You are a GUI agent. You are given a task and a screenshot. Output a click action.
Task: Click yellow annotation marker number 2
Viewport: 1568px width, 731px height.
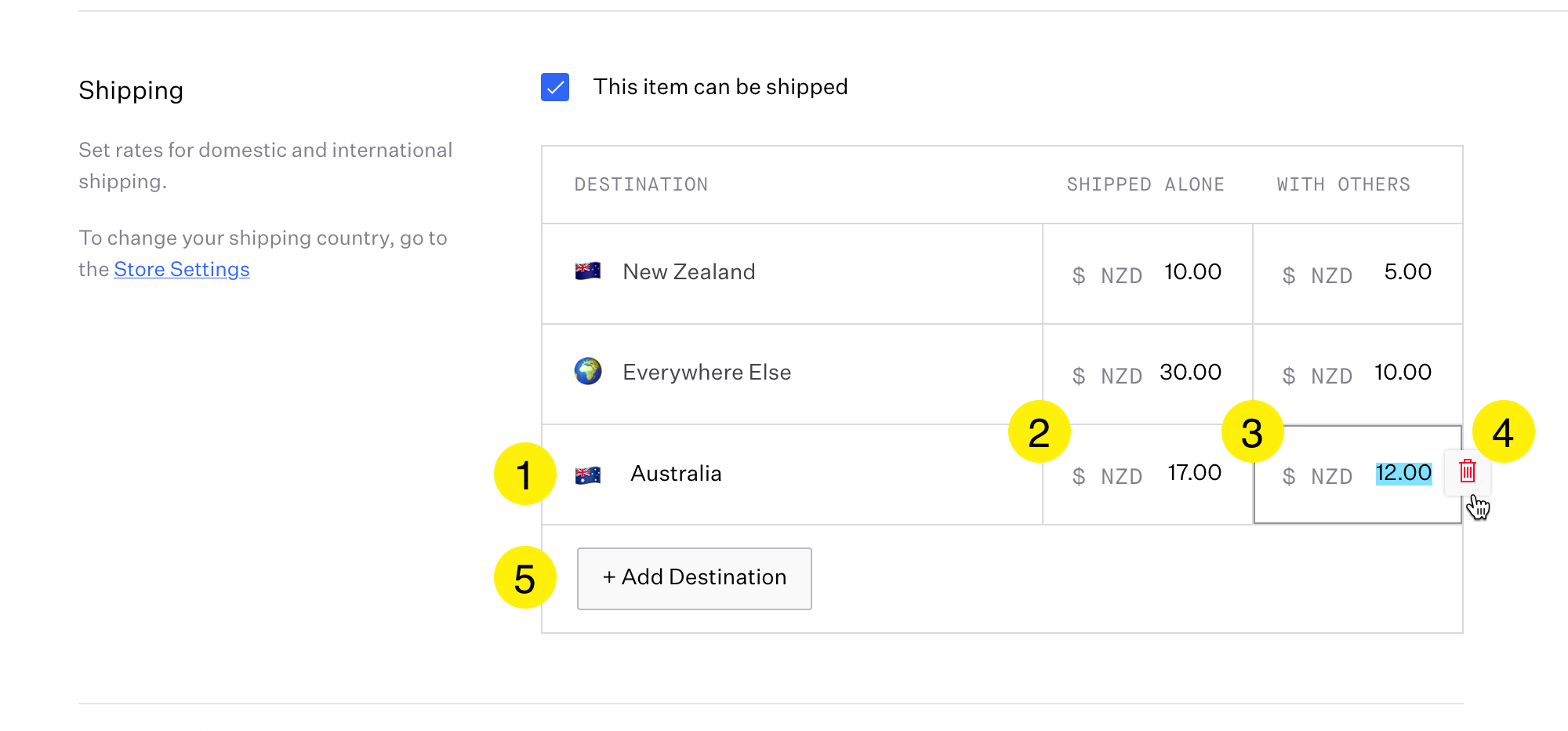pos(1039,431)
